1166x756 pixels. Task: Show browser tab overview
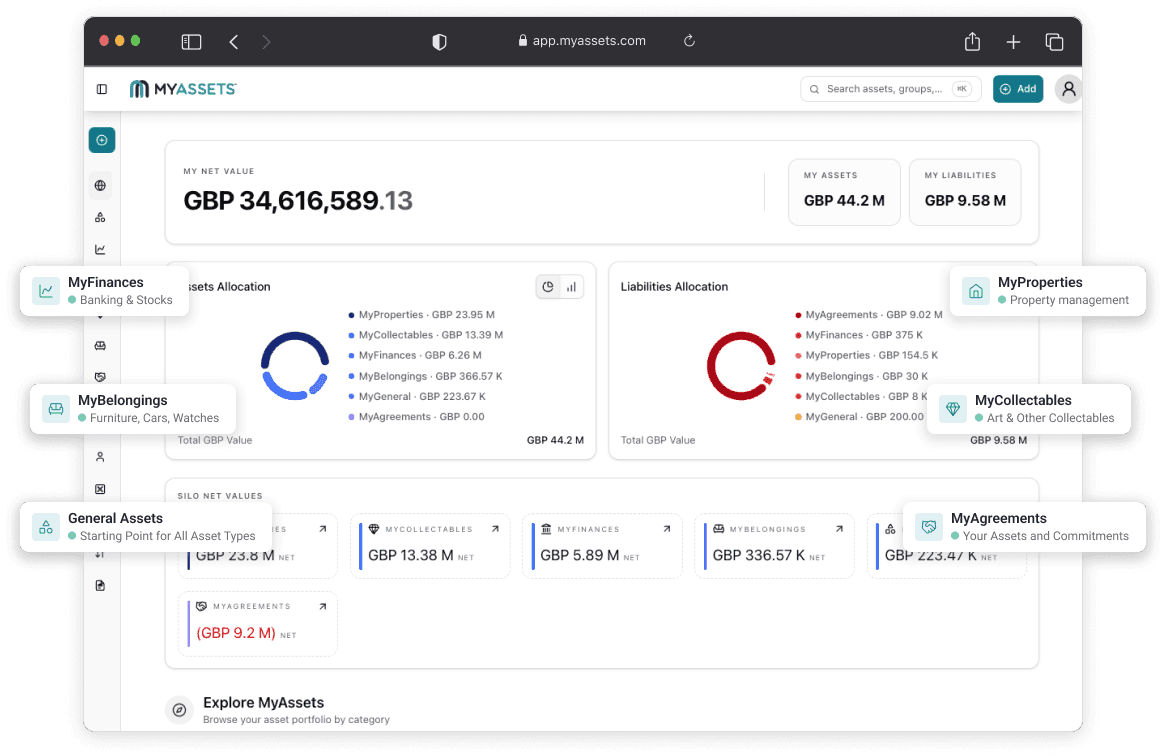(x=1054, y=42)
